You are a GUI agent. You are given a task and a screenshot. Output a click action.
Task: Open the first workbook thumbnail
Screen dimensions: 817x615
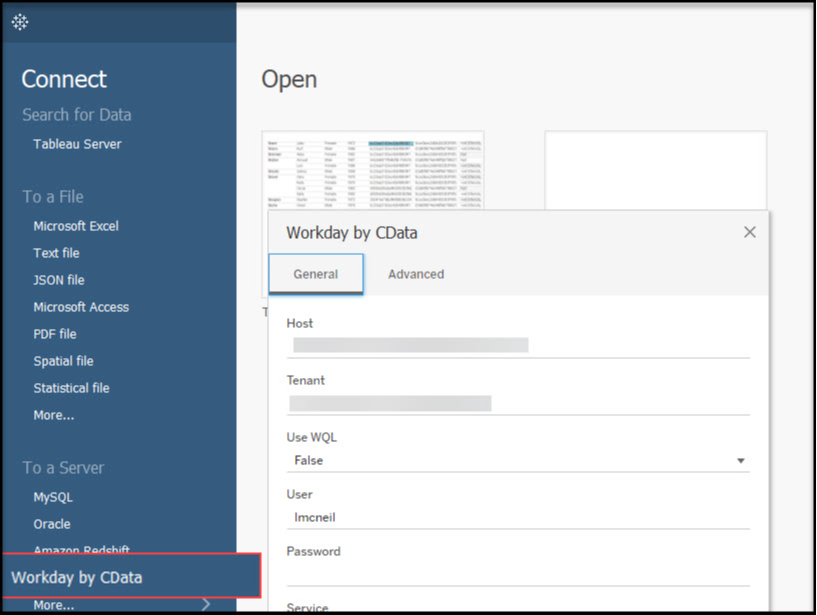coord(373,171)
